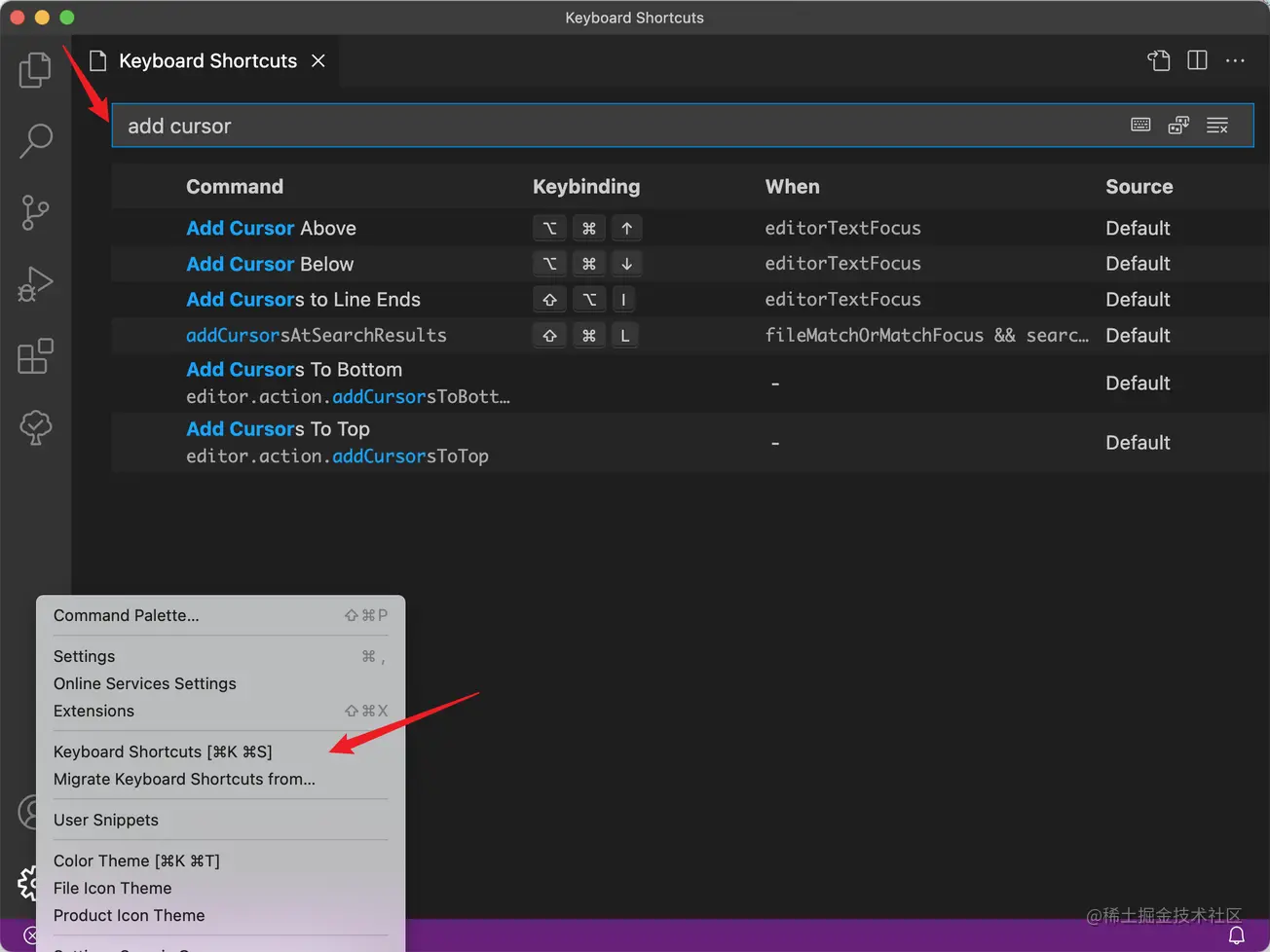This screenshot has height=952, width=1270.
Task: Open Run and Debug view
Action: (35, 284)
